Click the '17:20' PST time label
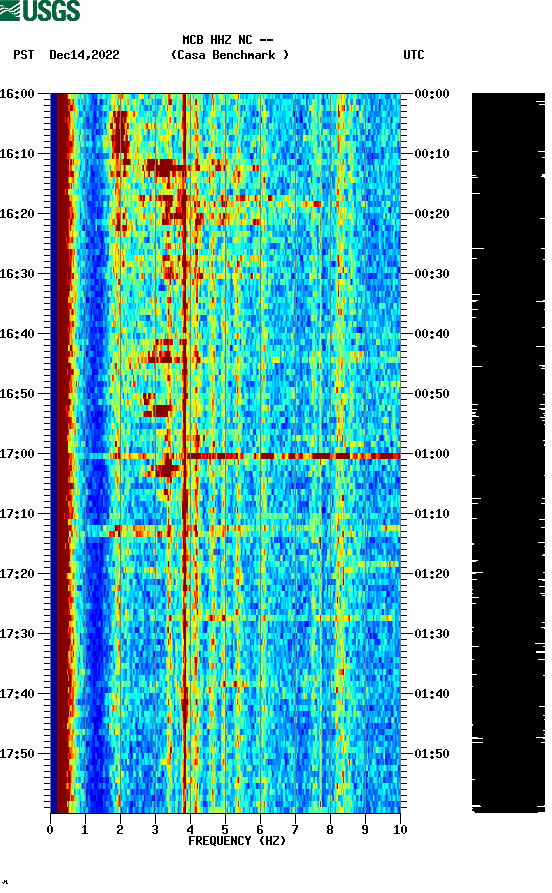 (x=17, y=574)
